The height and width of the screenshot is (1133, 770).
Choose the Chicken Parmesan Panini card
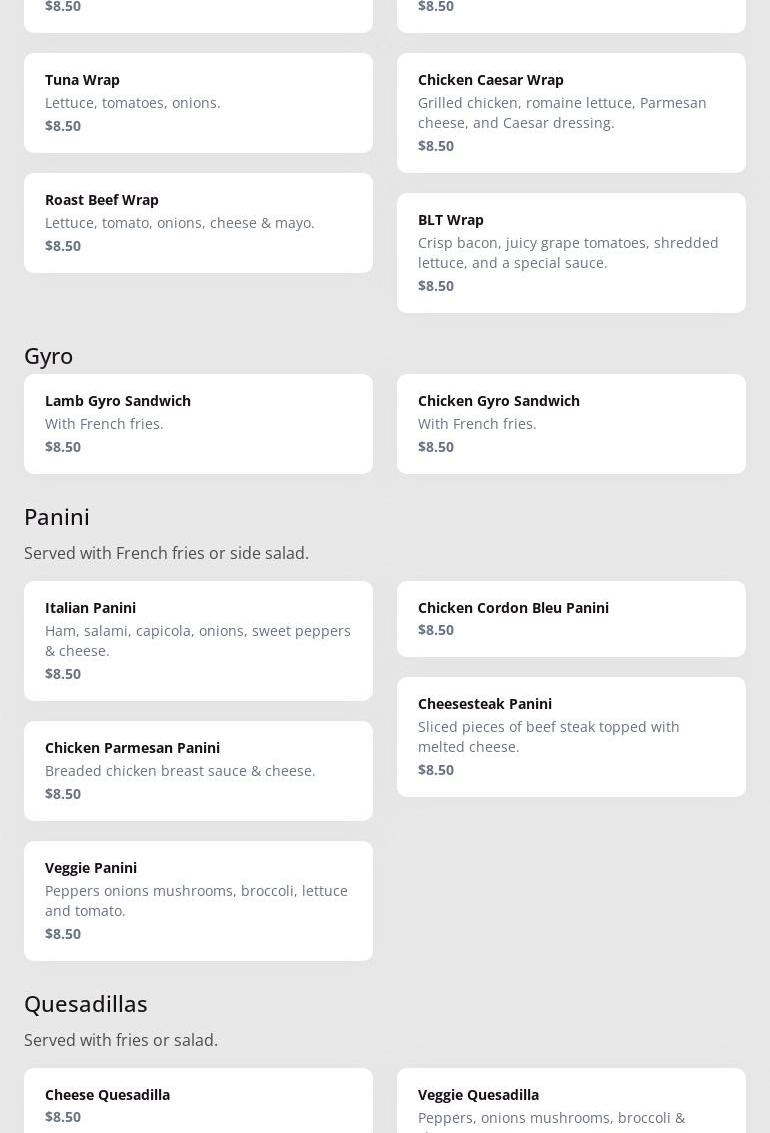point(198,770)
